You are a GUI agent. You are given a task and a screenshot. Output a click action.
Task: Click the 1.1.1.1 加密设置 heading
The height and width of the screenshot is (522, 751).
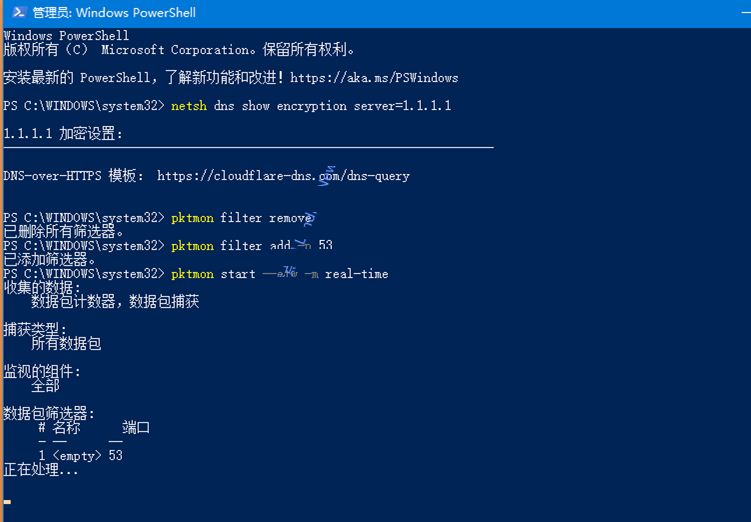(x=62, y=134)
